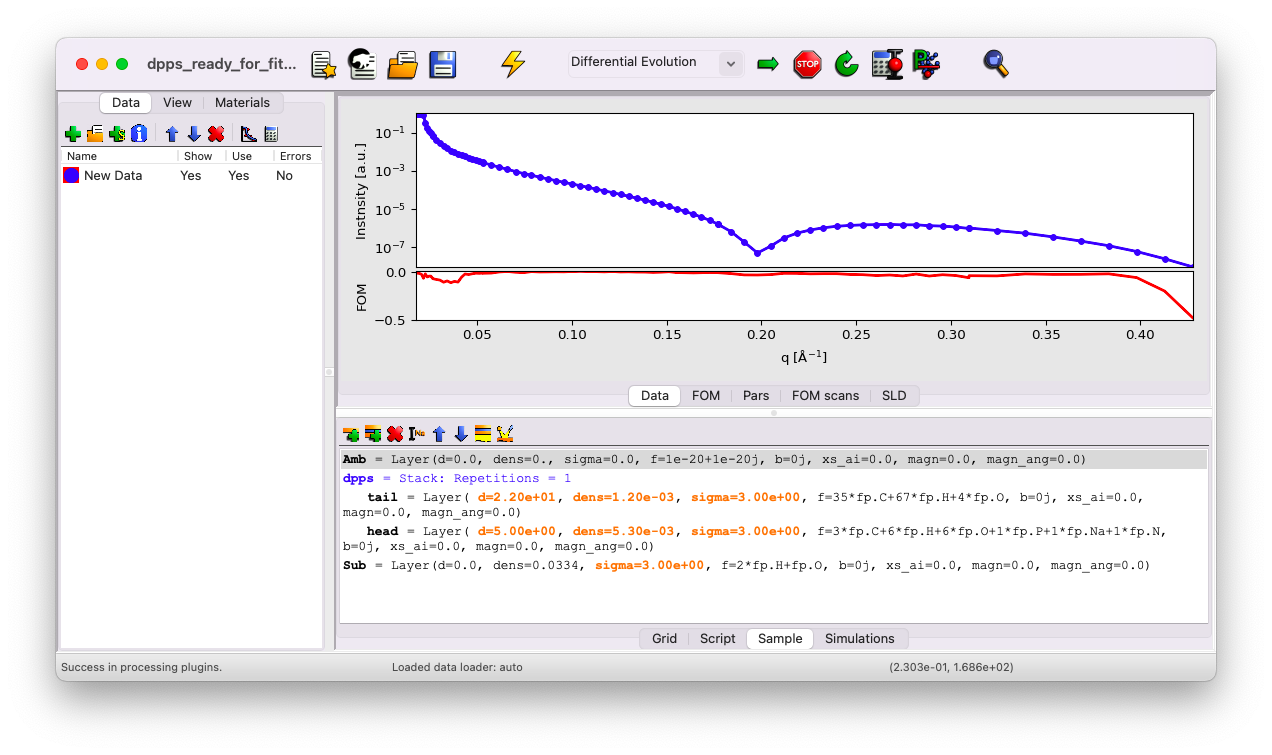The height and width of the screenshot is (755, 1272).
Task: Open the Differential Evolution optimizer dropdown
Action: tap(656, 63)
